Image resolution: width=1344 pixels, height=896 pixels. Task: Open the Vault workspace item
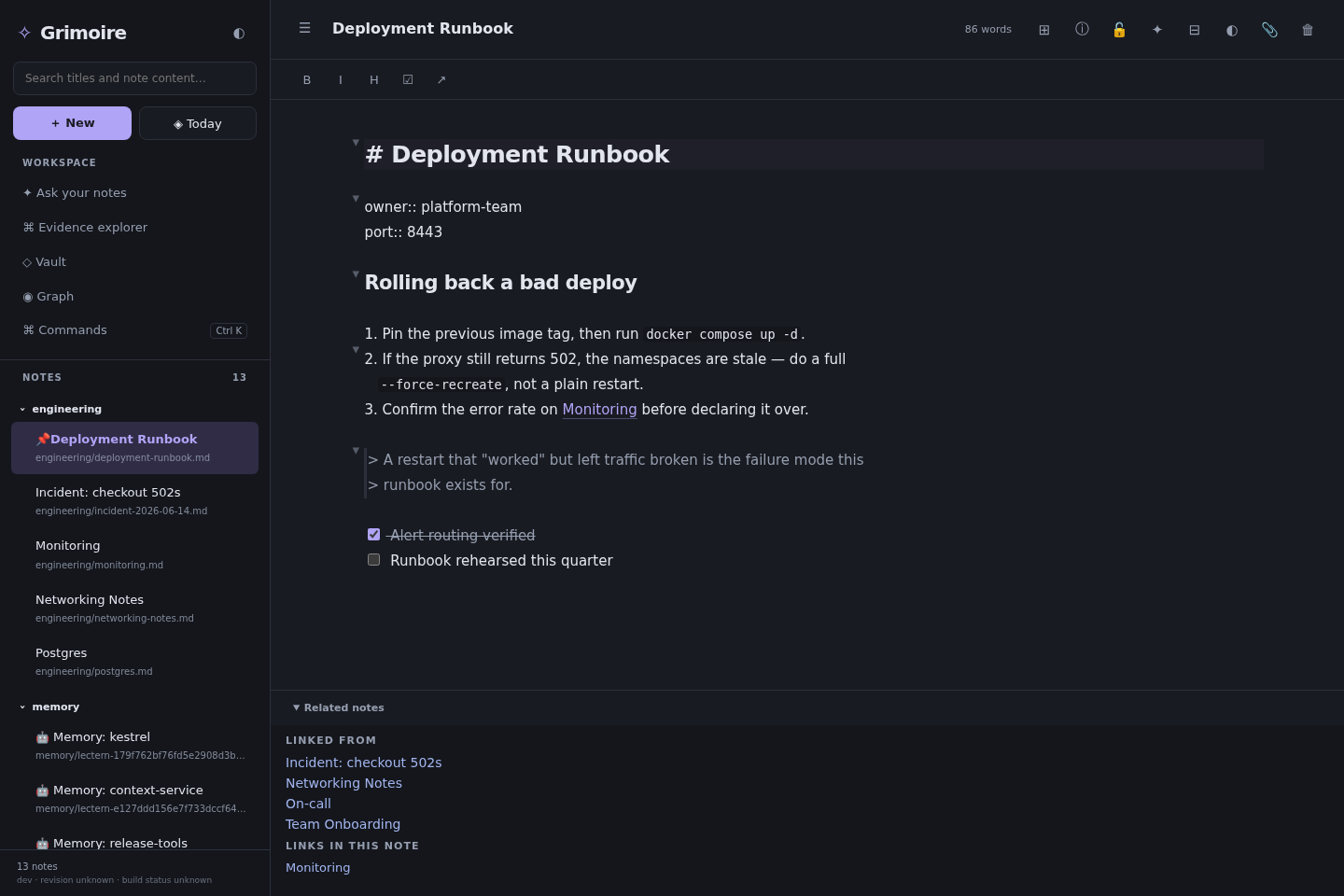tap(134, 262)
